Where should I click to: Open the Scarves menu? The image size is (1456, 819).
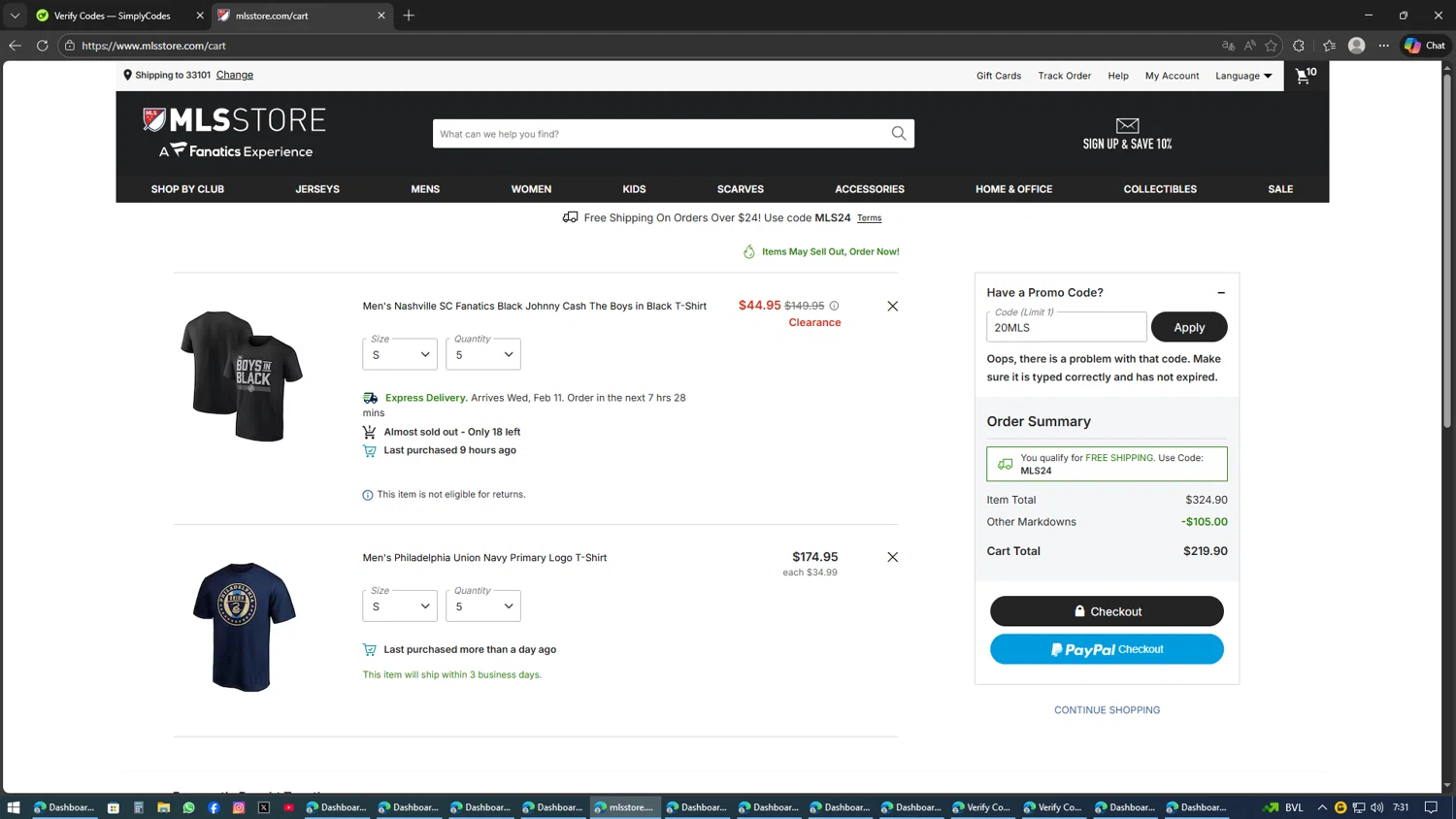(741, 189)
